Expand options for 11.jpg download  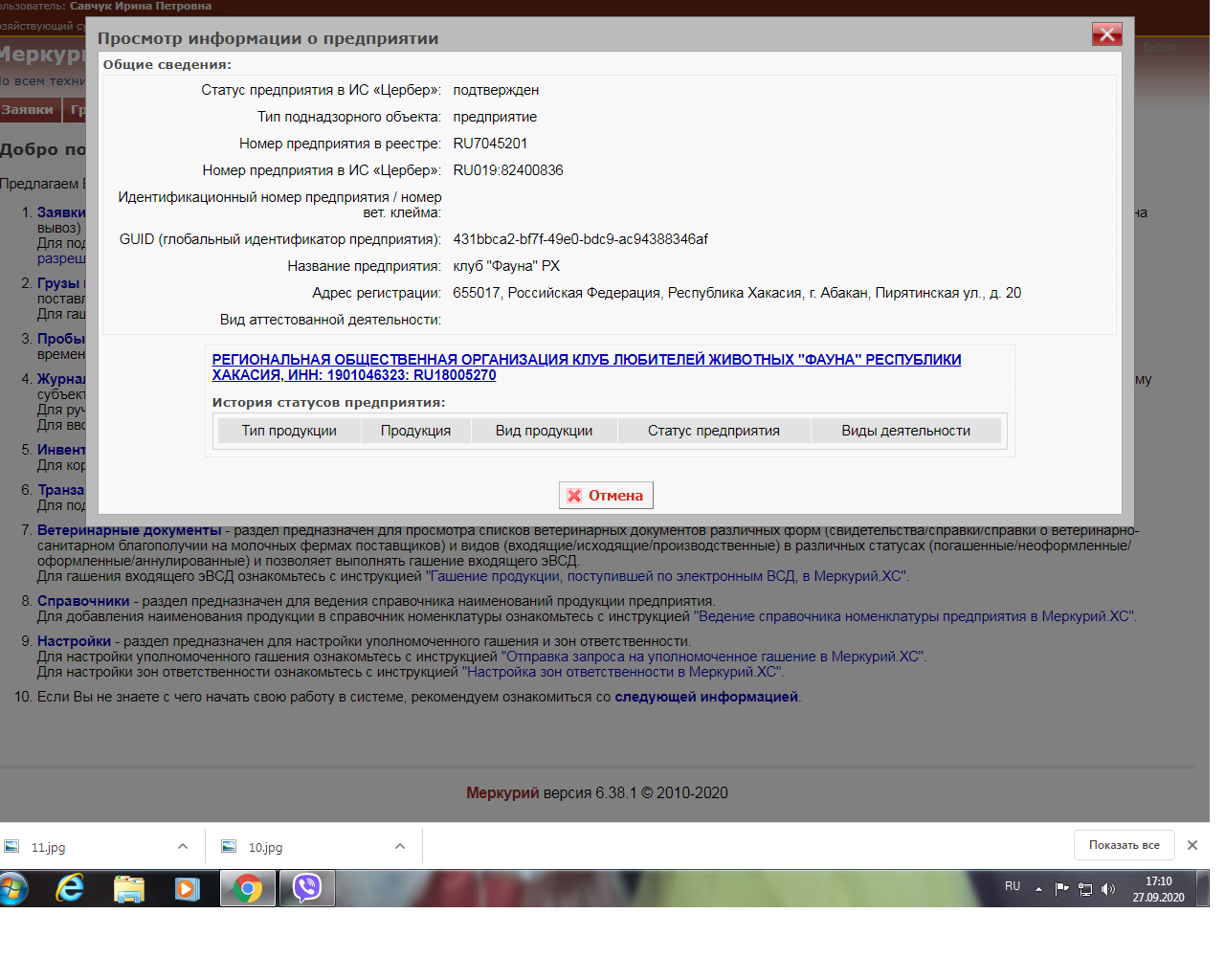pos(183,846)
